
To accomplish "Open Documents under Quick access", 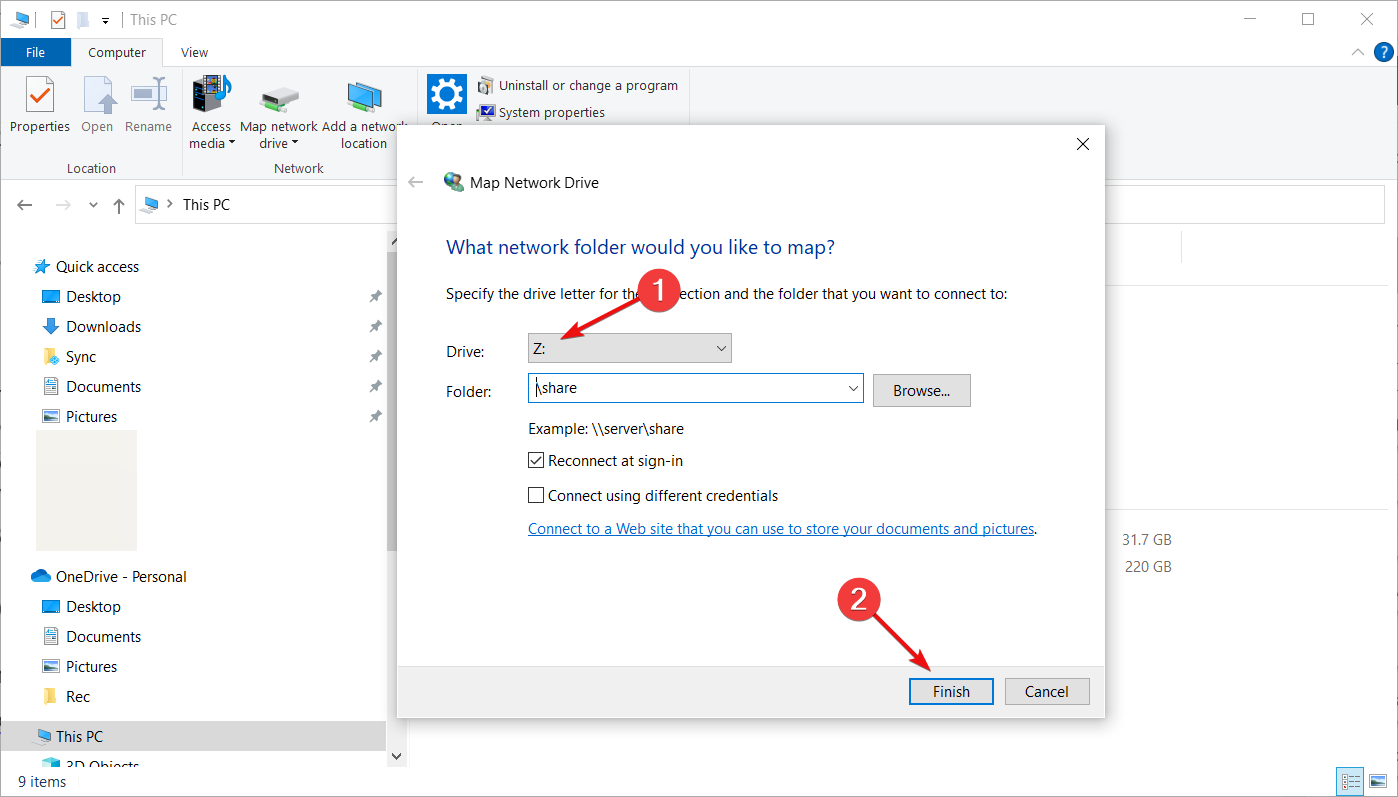I will coord(103,387).
